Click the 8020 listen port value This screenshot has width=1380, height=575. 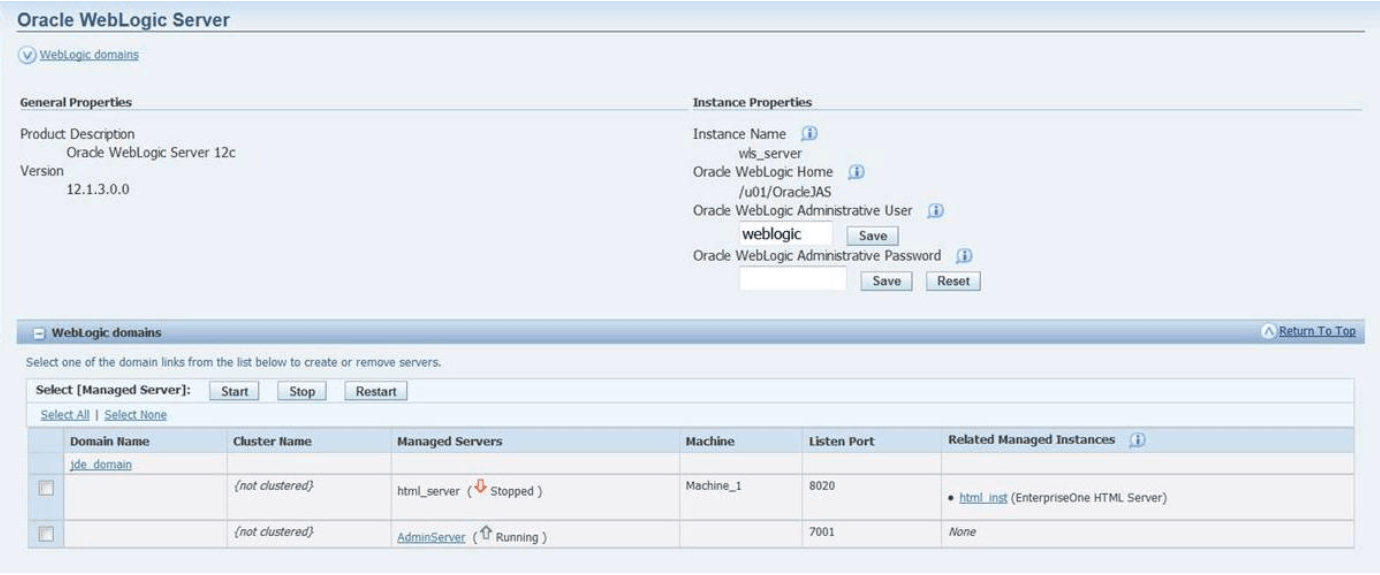pyautogui.click(x=822, y=484)
